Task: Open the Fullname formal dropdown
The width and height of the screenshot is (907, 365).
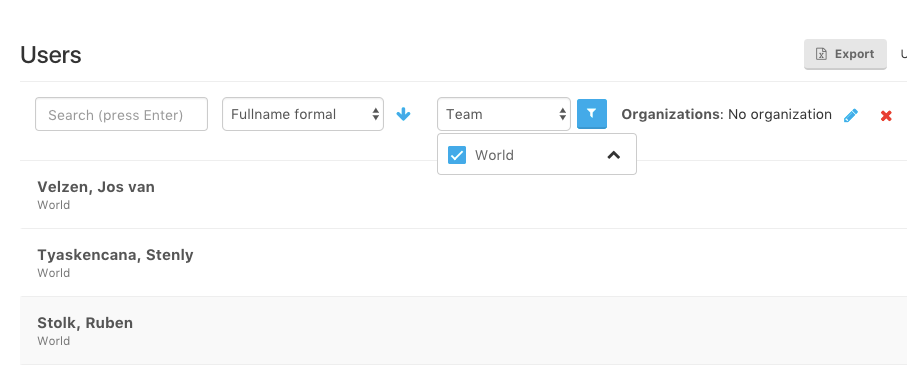Action: point(303,114)
